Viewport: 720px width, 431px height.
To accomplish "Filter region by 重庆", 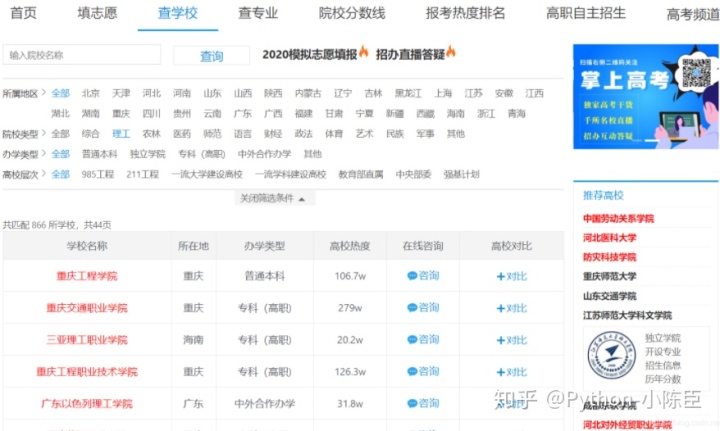I will [x=121, y=113].
